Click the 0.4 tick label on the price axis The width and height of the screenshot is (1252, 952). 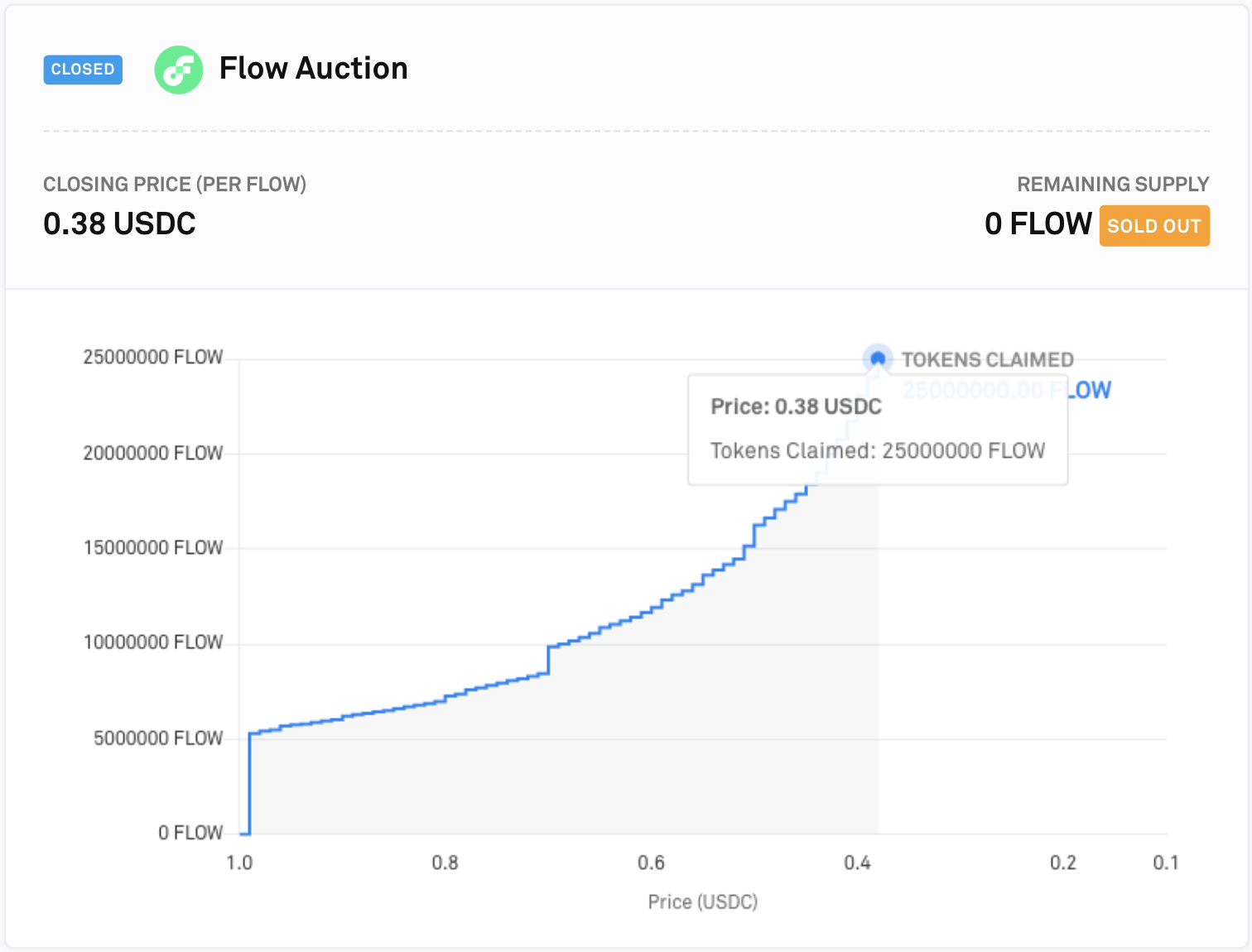(857, 863)
